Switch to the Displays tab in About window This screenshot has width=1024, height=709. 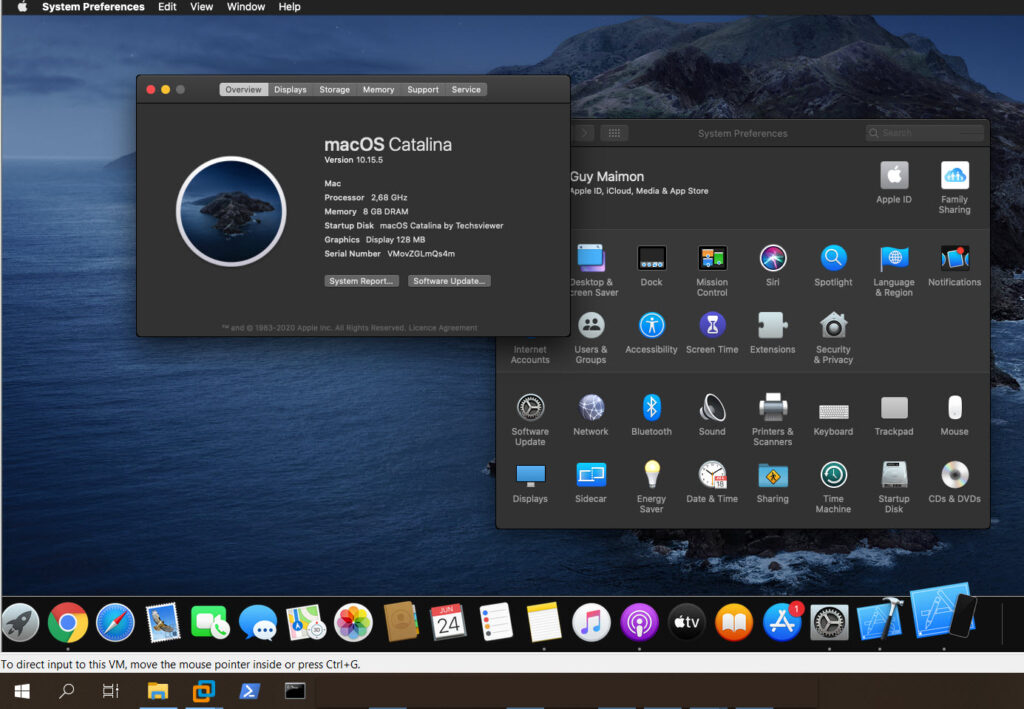(290, 89)
